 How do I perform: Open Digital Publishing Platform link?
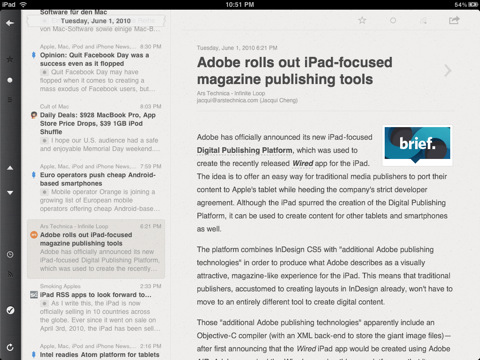tap(245, 150)
